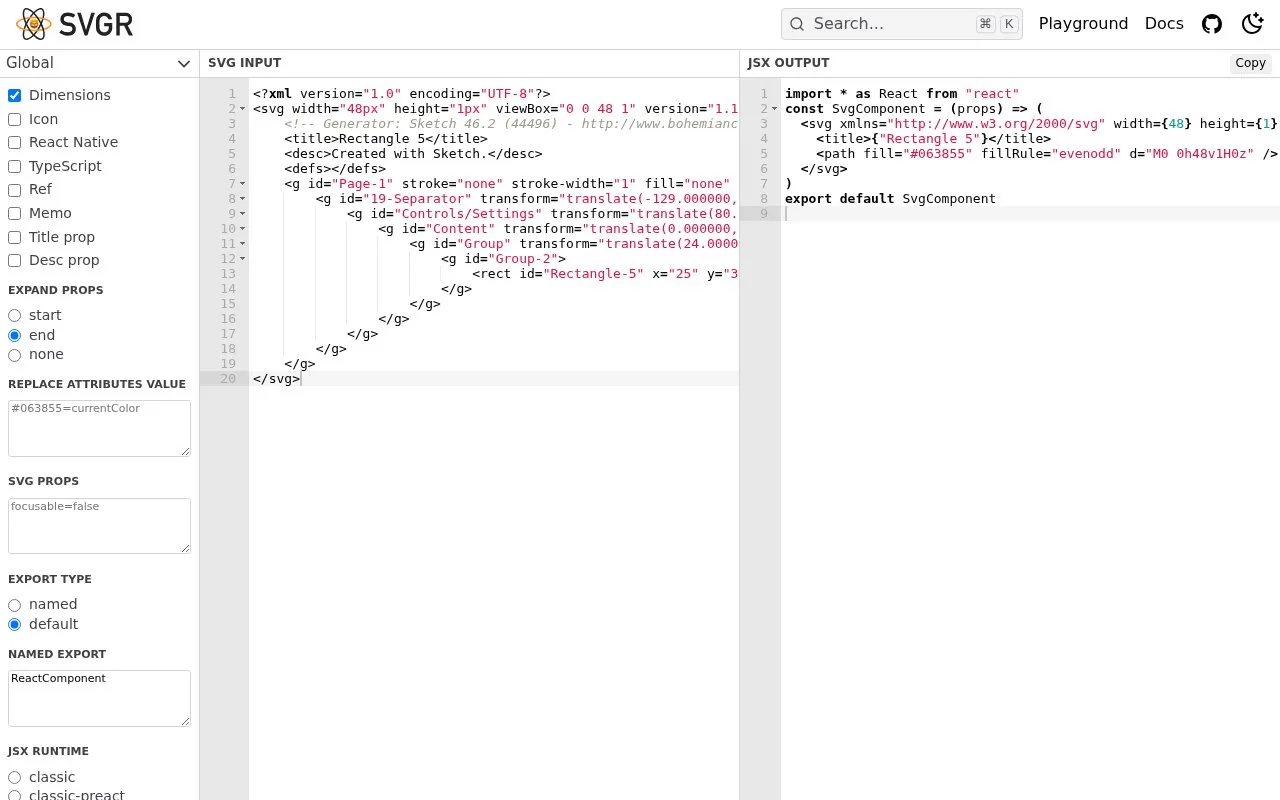
Task: Click the 'export default SvgComponent' output line
Action: pos(890,199)
